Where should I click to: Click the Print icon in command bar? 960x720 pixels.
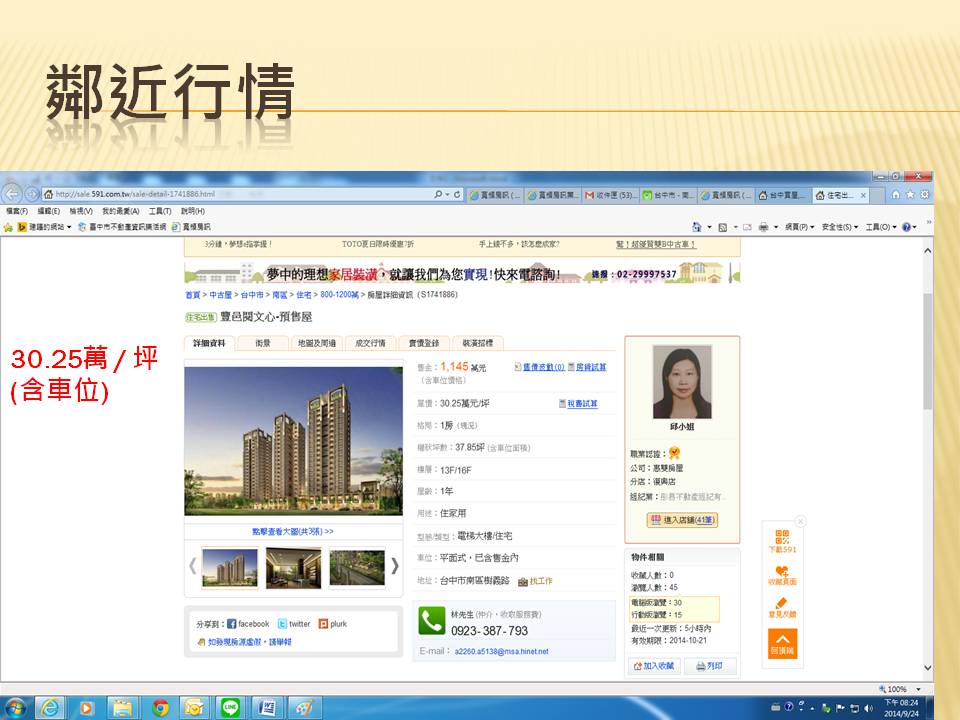pos(763,227)
